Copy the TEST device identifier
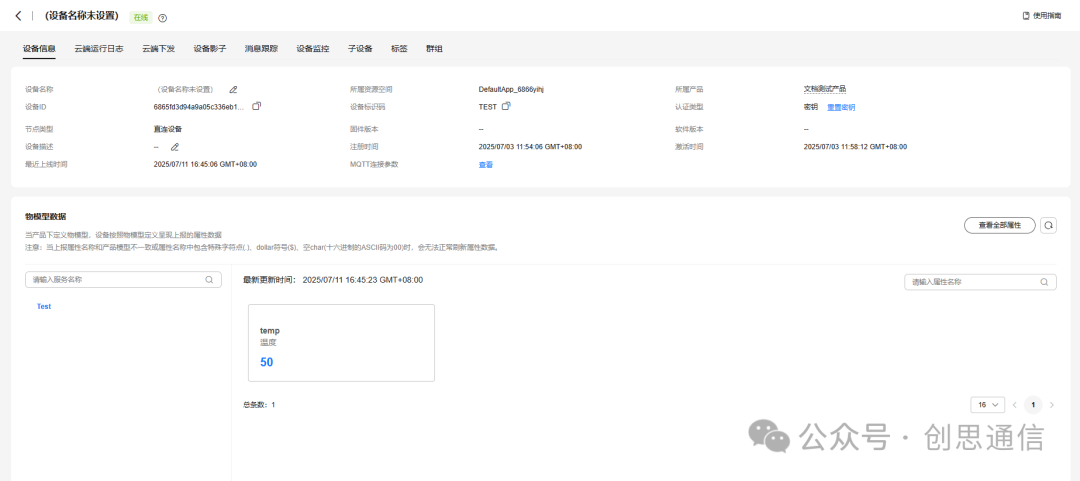Image resolution: width=1080 pixels, height=481 pixels. tap(506, 106)
